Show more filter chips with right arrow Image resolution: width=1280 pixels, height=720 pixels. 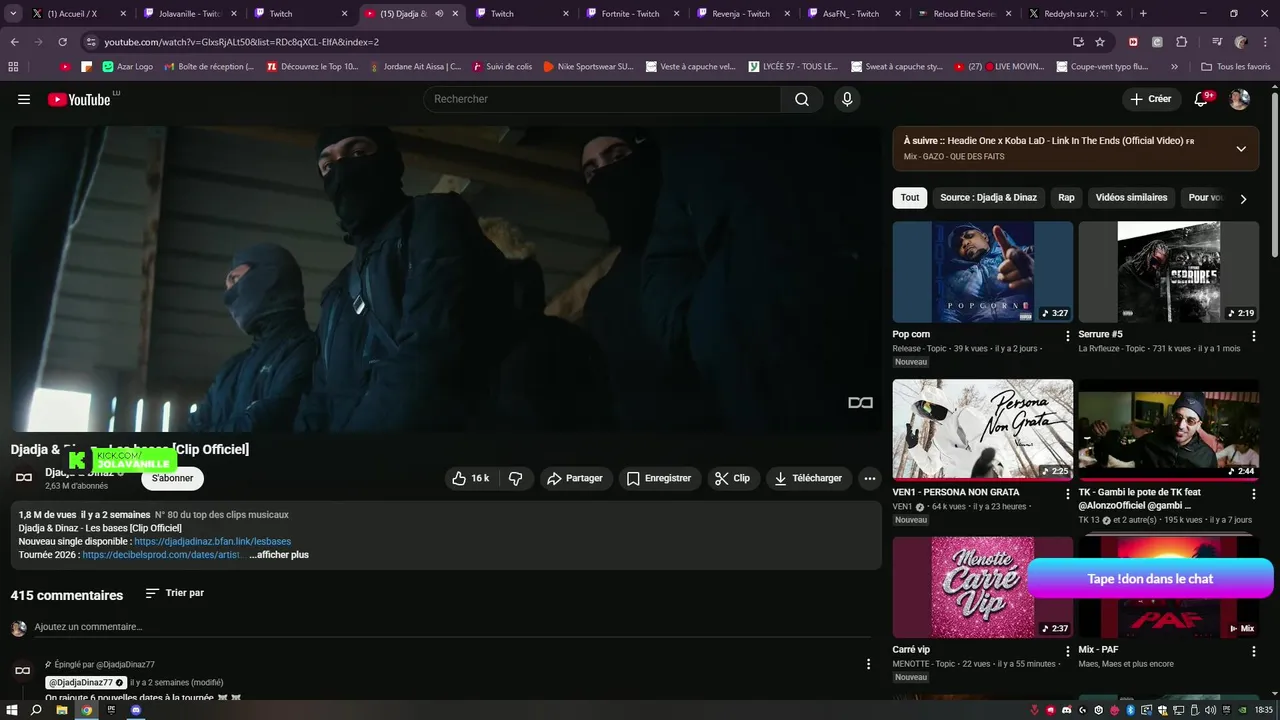pos(1243,198)
